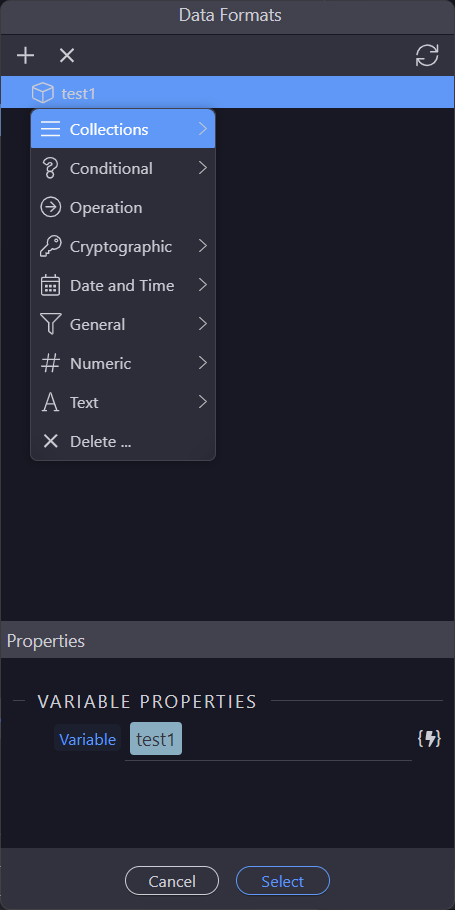The height and width of the screenshot is (910, 455).
Task: Click the X remove icon in toolbar
Action: click(x=67, y=56)
